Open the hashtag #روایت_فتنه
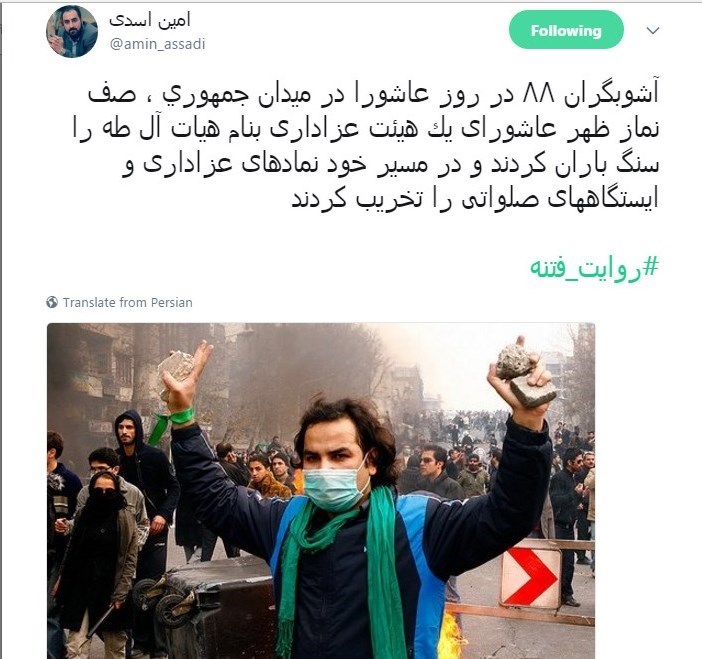702x659 pixels. [x=595, y=267]
